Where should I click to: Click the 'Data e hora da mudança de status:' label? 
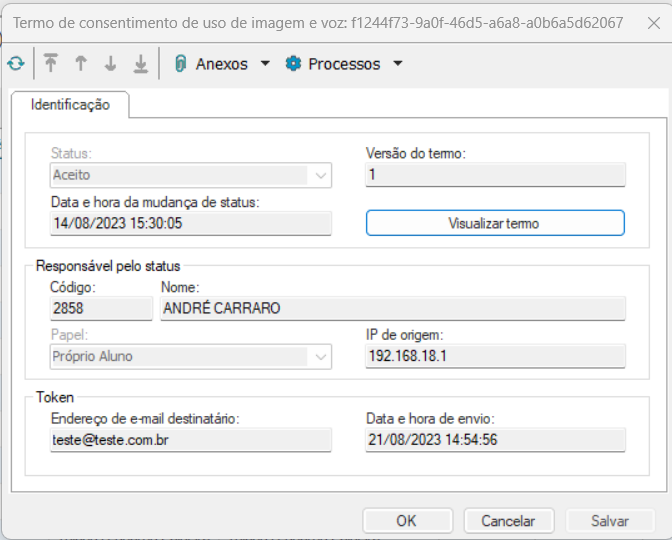pyautogui.click(x=155, y=202)
